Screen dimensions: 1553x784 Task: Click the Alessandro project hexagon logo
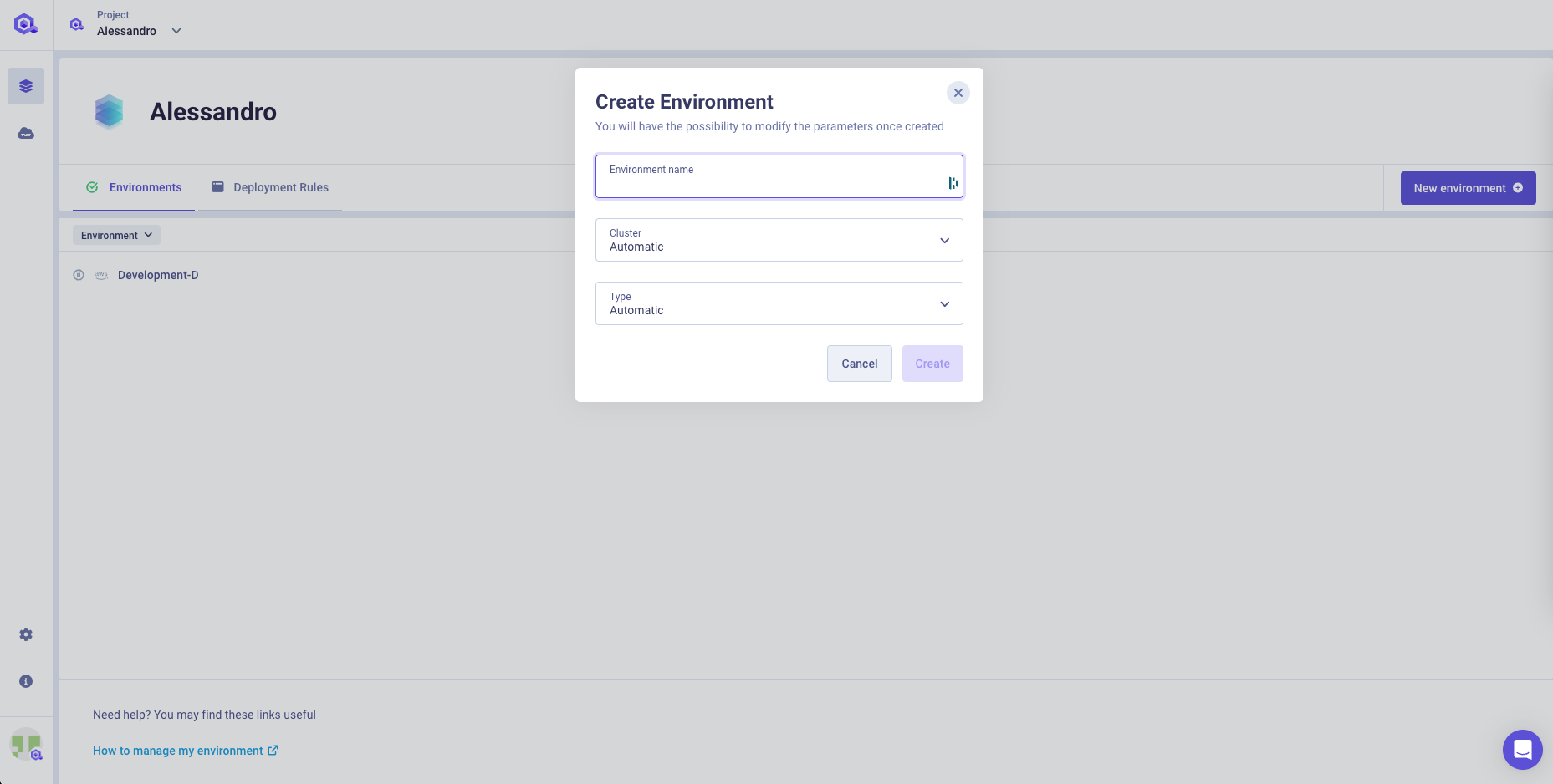(110, 112)
